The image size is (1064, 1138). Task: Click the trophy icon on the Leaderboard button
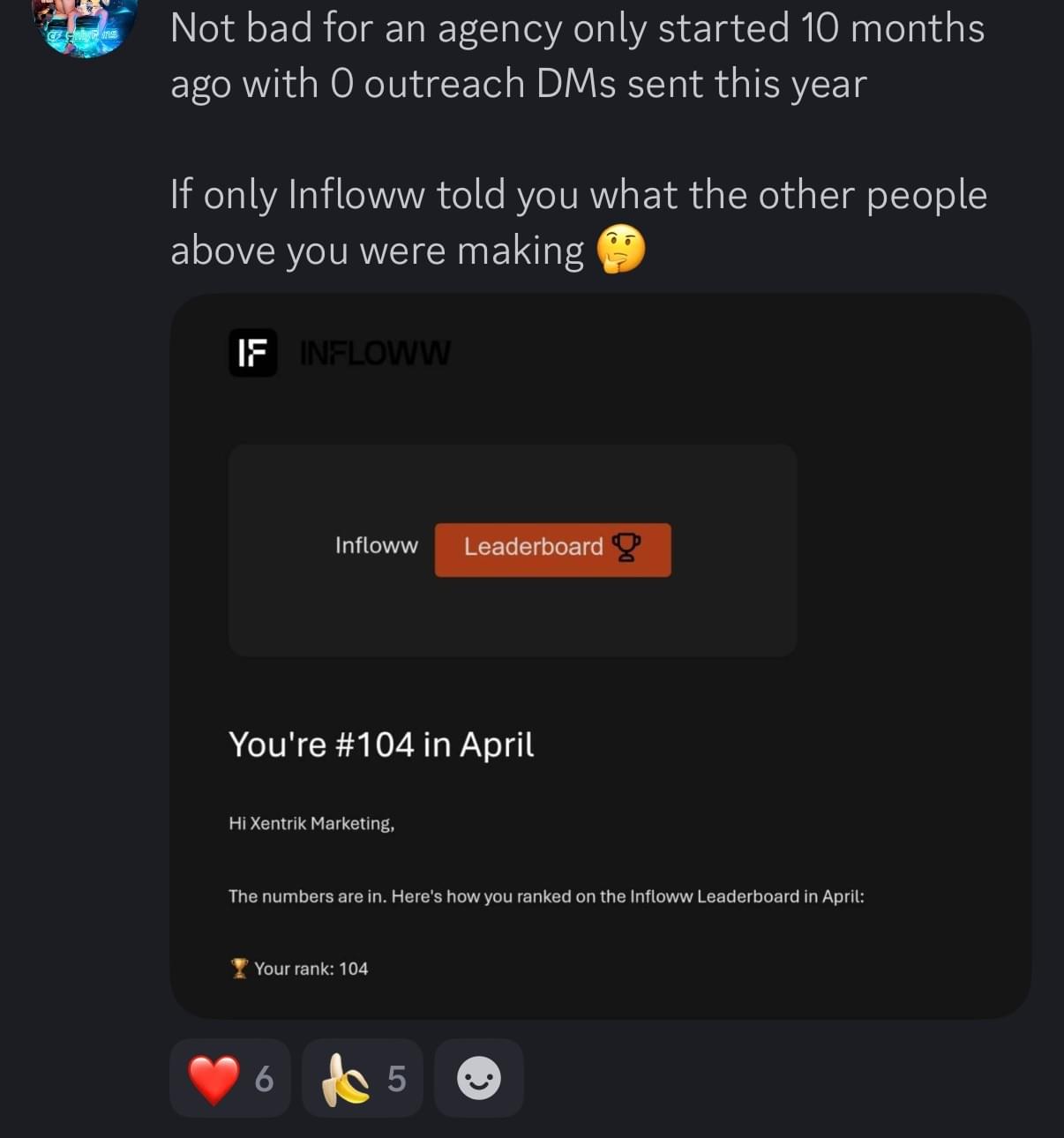coord(626,547)
